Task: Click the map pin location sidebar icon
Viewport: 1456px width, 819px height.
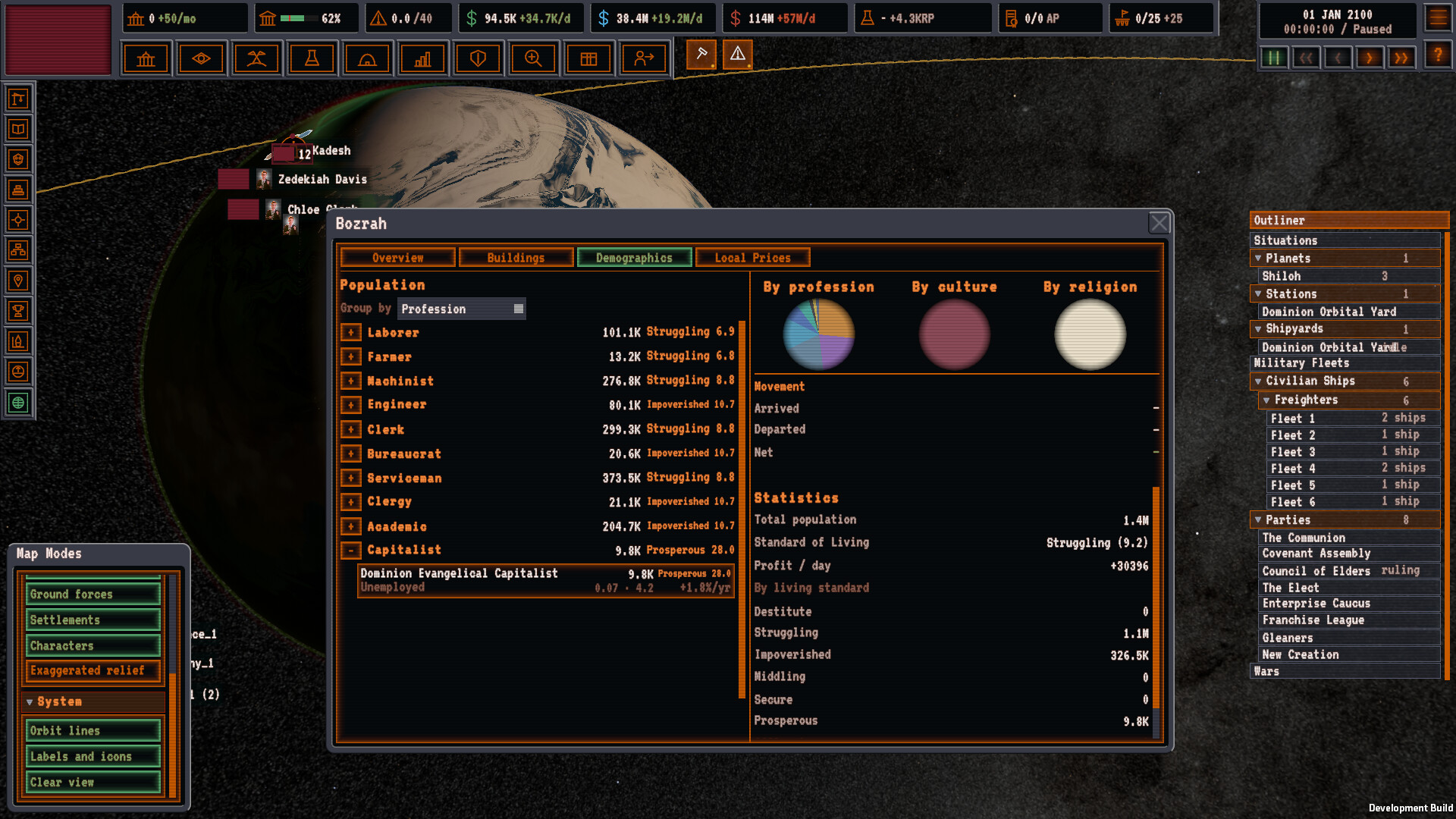Action: (18, 281)
